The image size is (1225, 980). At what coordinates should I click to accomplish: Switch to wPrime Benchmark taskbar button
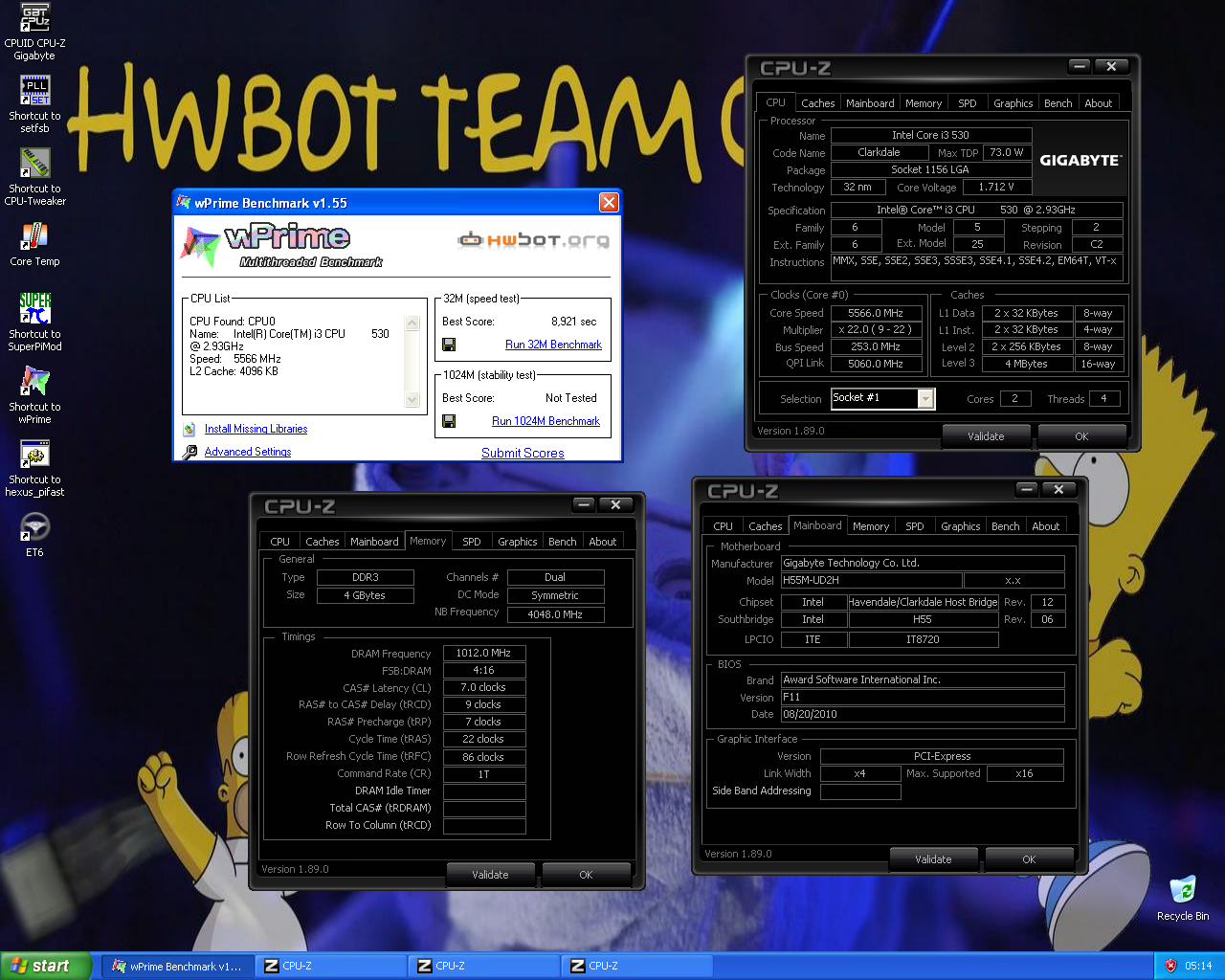[177, 966]
